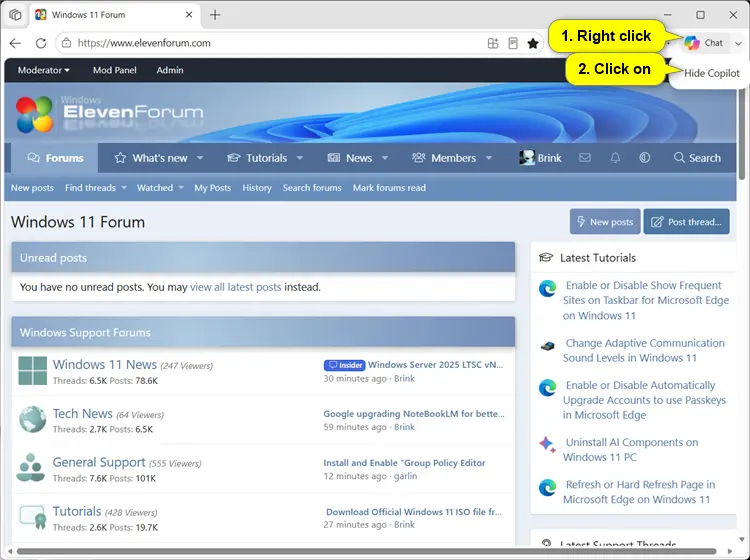Switch to the Forums tab
The height and width of the screenshot is (560, 750).
click(55, 158)
